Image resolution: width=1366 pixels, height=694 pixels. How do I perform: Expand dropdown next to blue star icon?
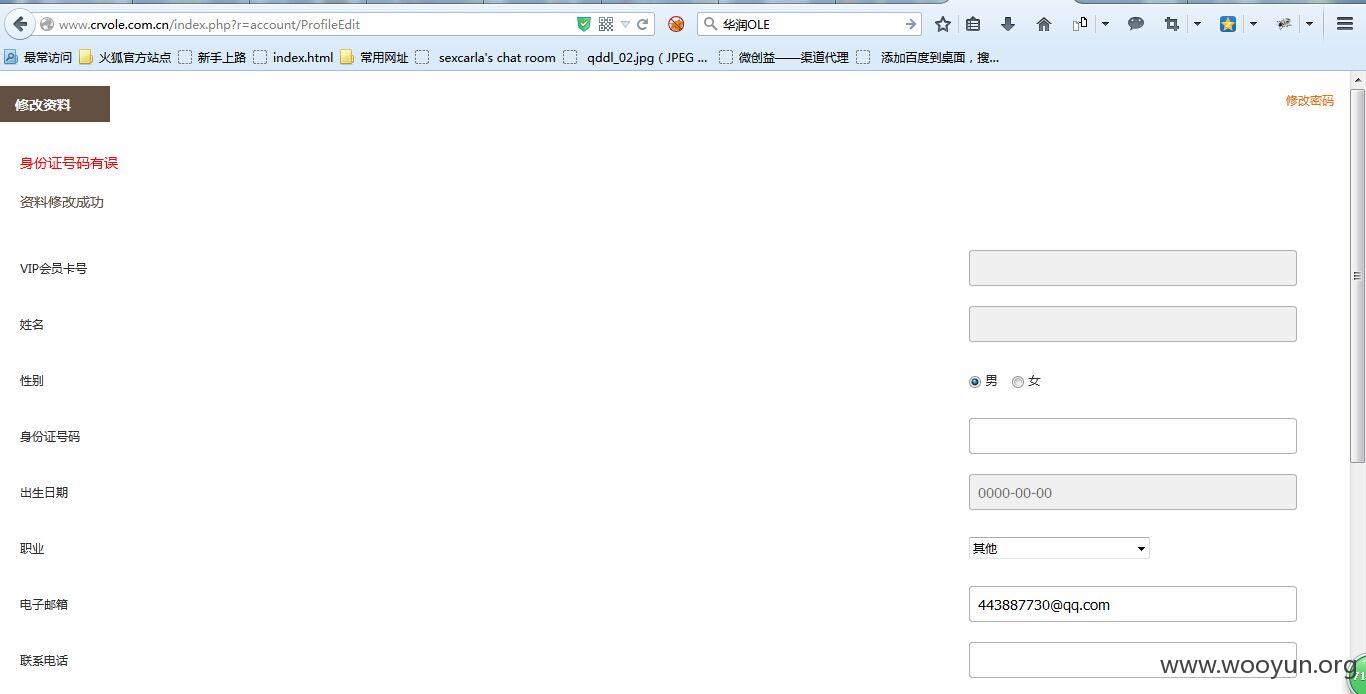[x=1253, y=24]
